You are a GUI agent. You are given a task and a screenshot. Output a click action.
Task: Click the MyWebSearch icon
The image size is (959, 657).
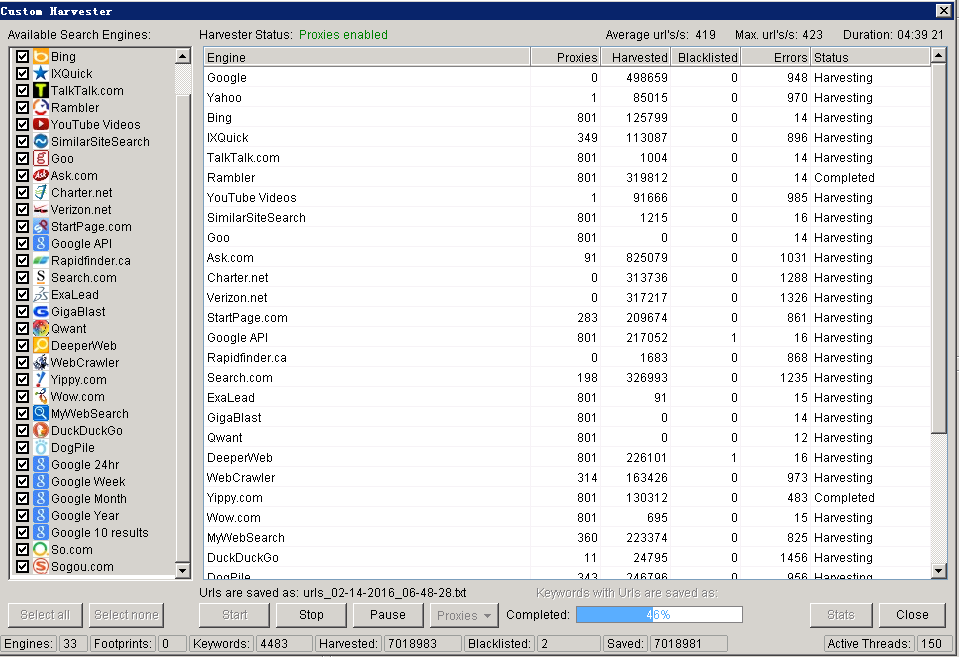click(41, 414)
